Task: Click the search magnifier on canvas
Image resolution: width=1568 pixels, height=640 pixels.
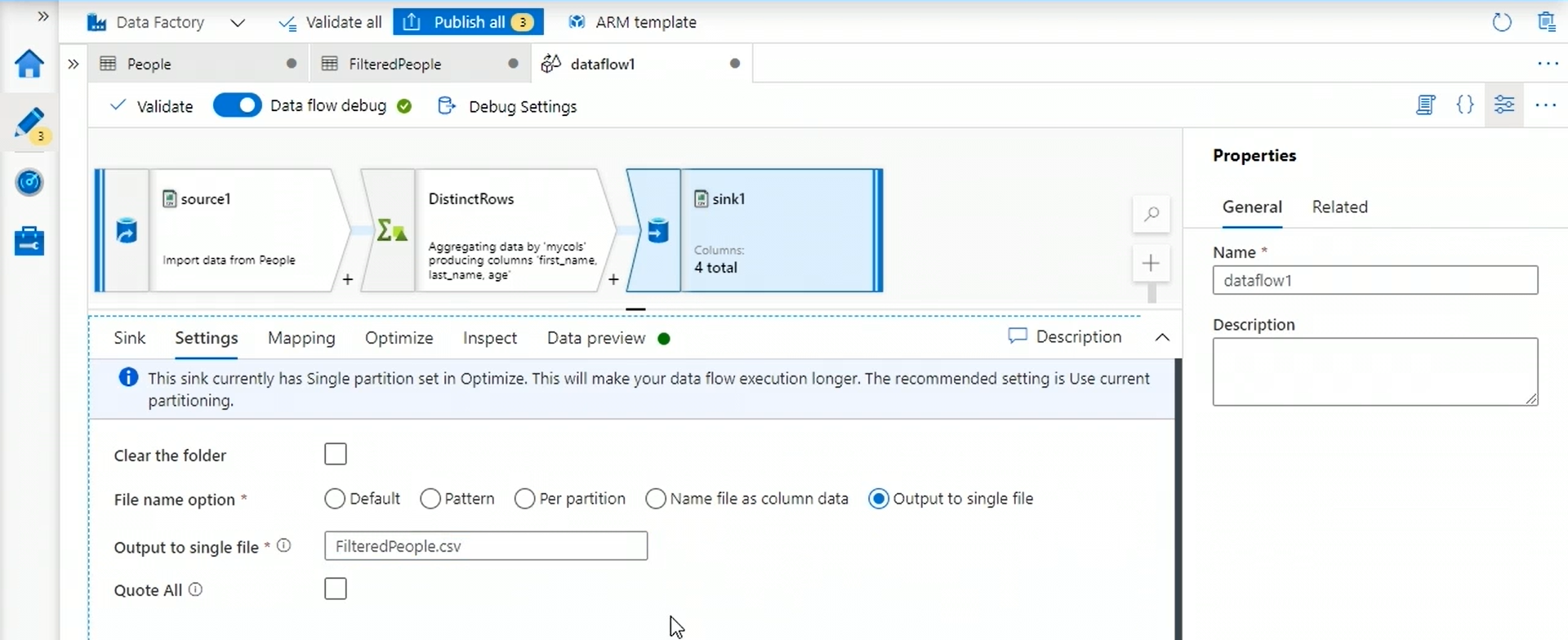Action: click(1151, 215)
